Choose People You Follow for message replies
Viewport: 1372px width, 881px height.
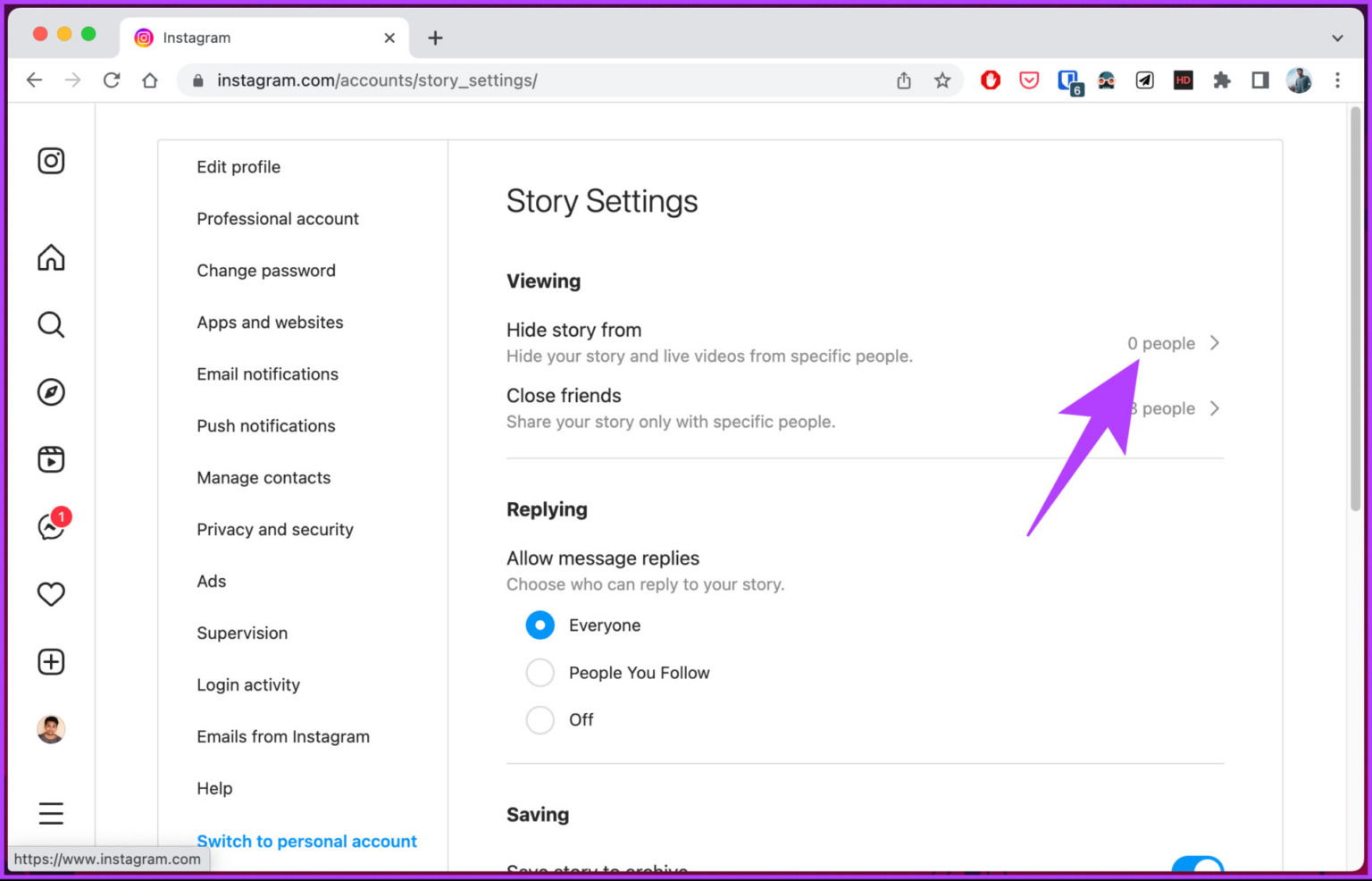540,672
